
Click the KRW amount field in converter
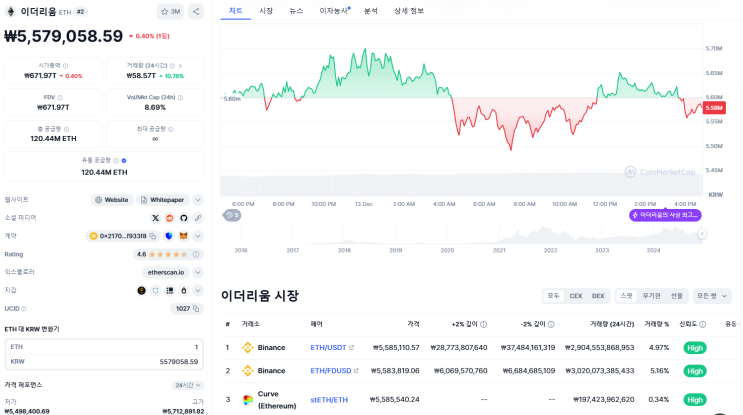tap(104, 361)
